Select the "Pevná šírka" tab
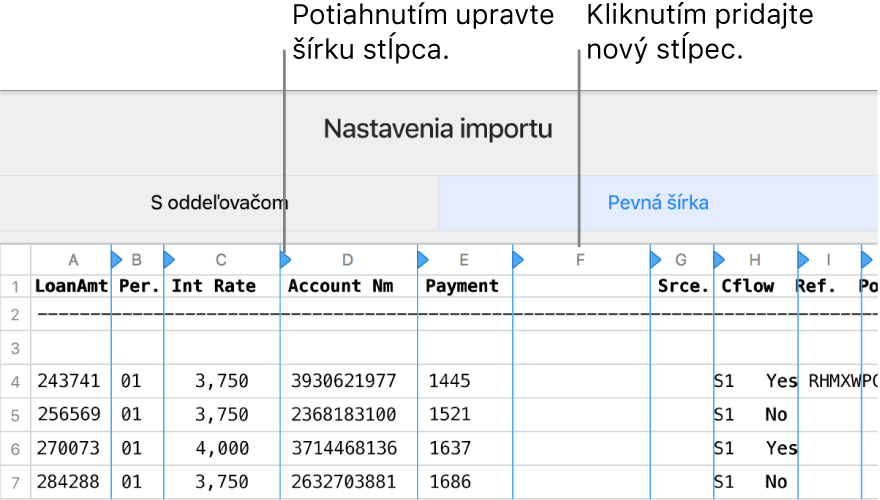This screenshot has width=880, height=500. tap(658, 203)
